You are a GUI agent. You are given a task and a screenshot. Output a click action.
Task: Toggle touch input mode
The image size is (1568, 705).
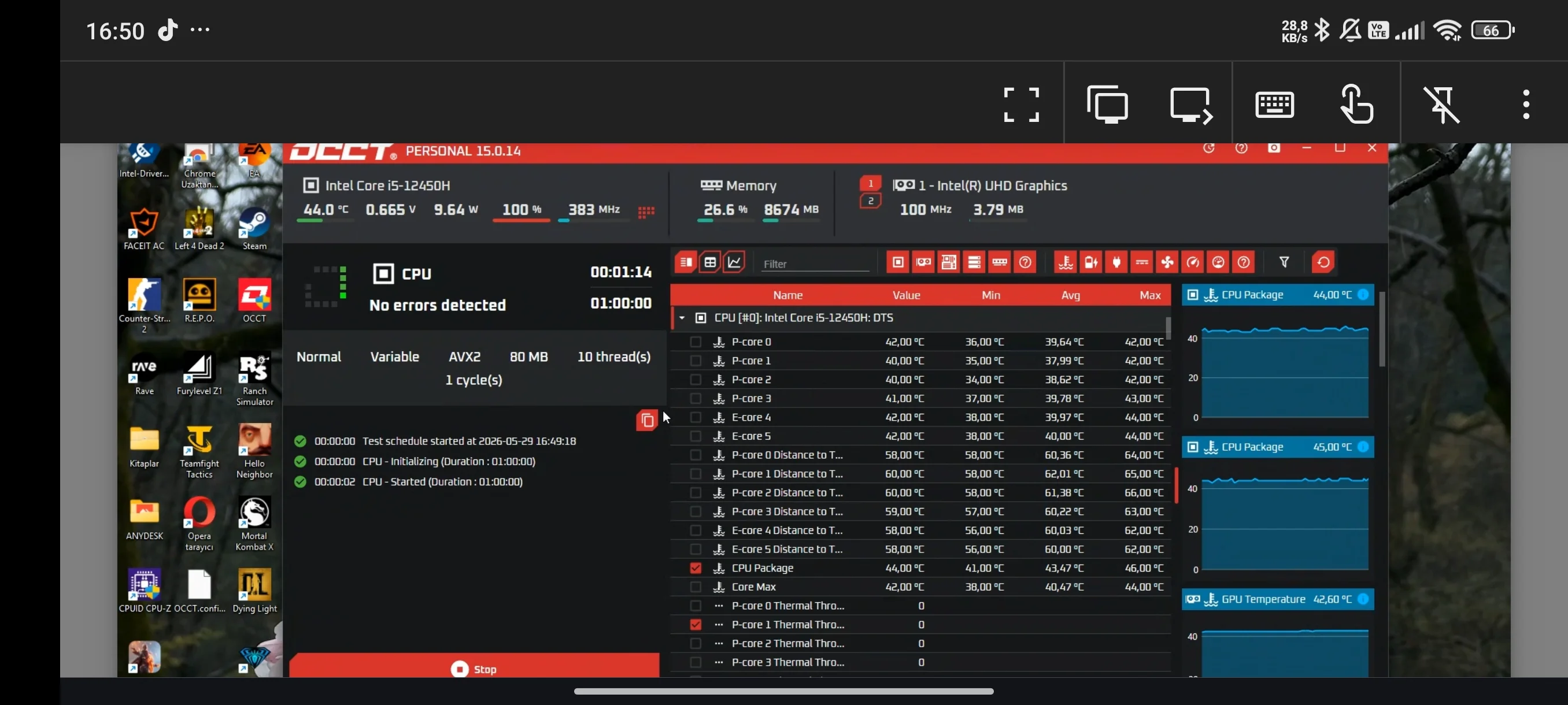click(1357, 104)
